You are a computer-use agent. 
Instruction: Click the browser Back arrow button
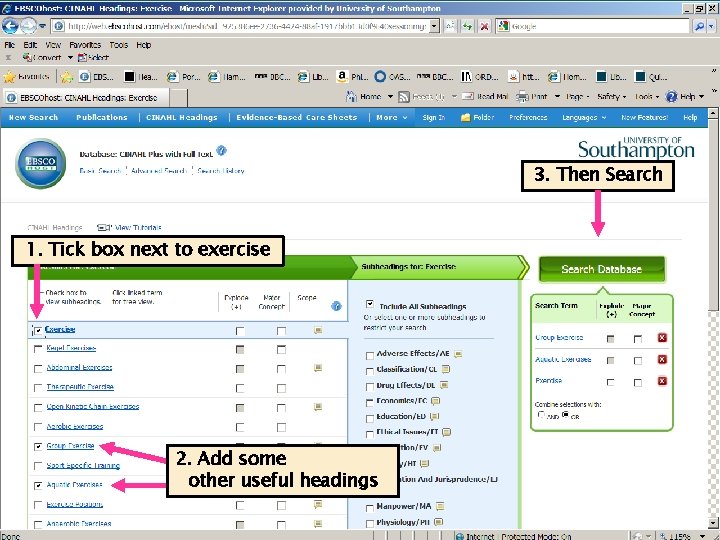(10, 26)
